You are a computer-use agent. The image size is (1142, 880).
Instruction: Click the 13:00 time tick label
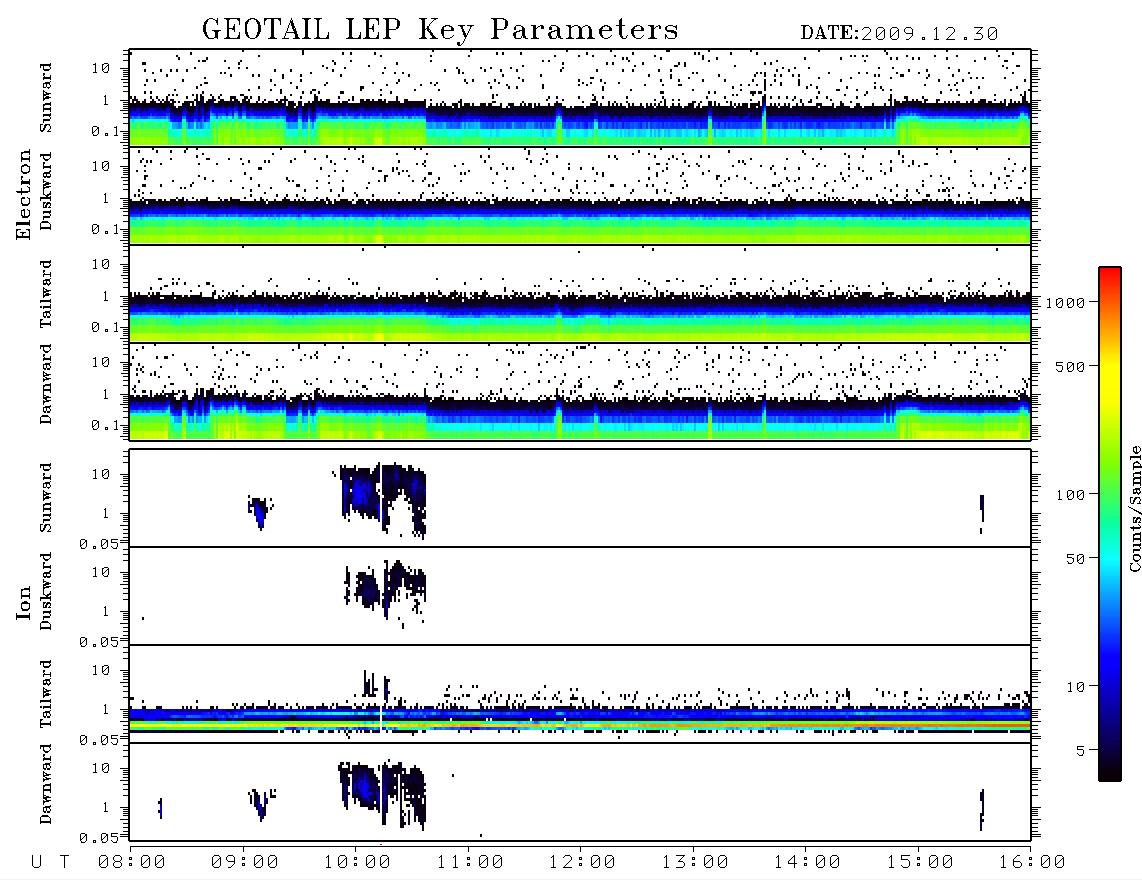pos(695,863)
